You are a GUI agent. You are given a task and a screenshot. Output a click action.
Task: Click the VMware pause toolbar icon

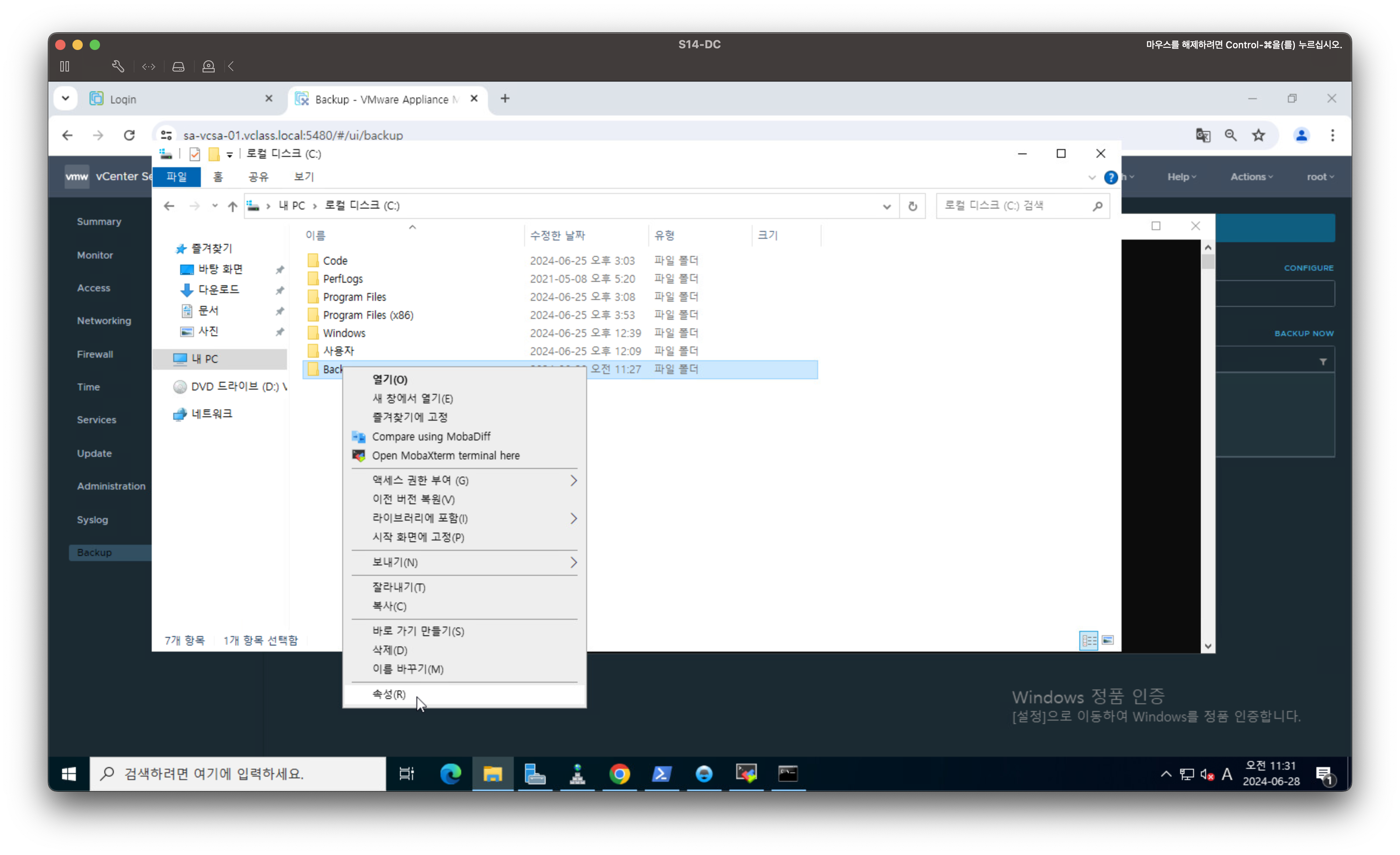tap(65, 66)
